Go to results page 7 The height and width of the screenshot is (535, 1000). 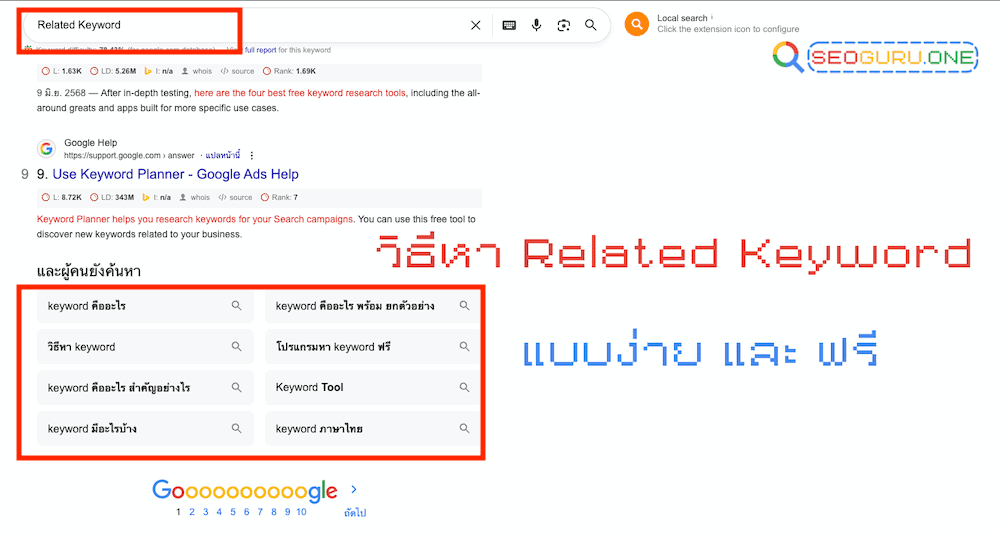(x=260, y=512)
